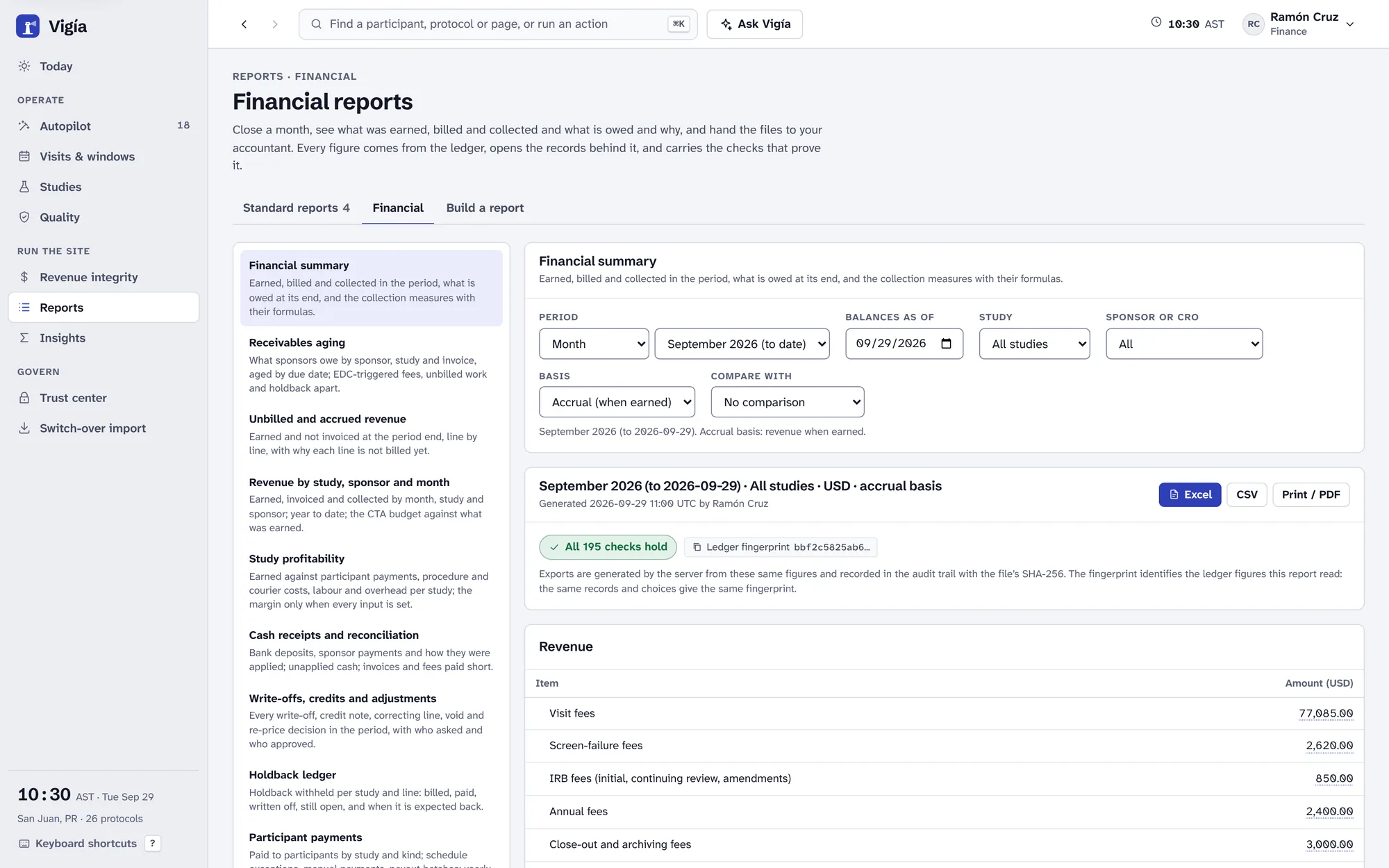This screenshot has width=1389, height=868.
Task: Click the calendar picker icon in date field
Action: [x=946, y=344]
